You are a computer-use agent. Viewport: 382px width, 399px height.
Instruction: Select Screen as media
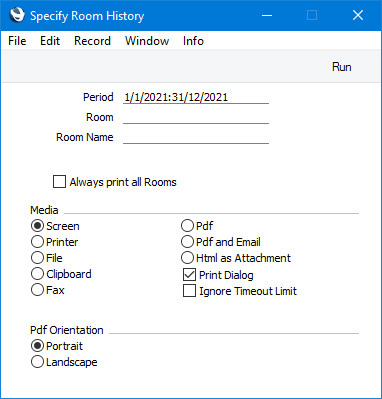click(x=37, y=226)
